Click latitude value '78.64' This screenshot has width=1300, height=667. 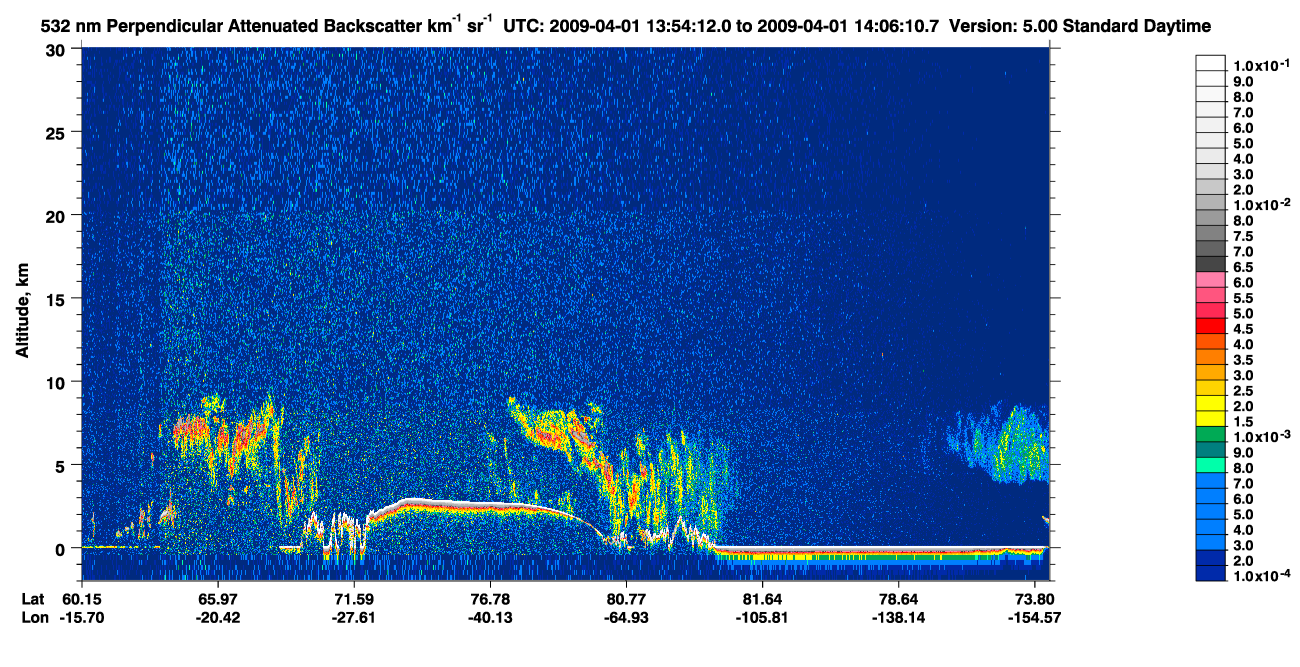pyautogui.click(x=899, y=598)
